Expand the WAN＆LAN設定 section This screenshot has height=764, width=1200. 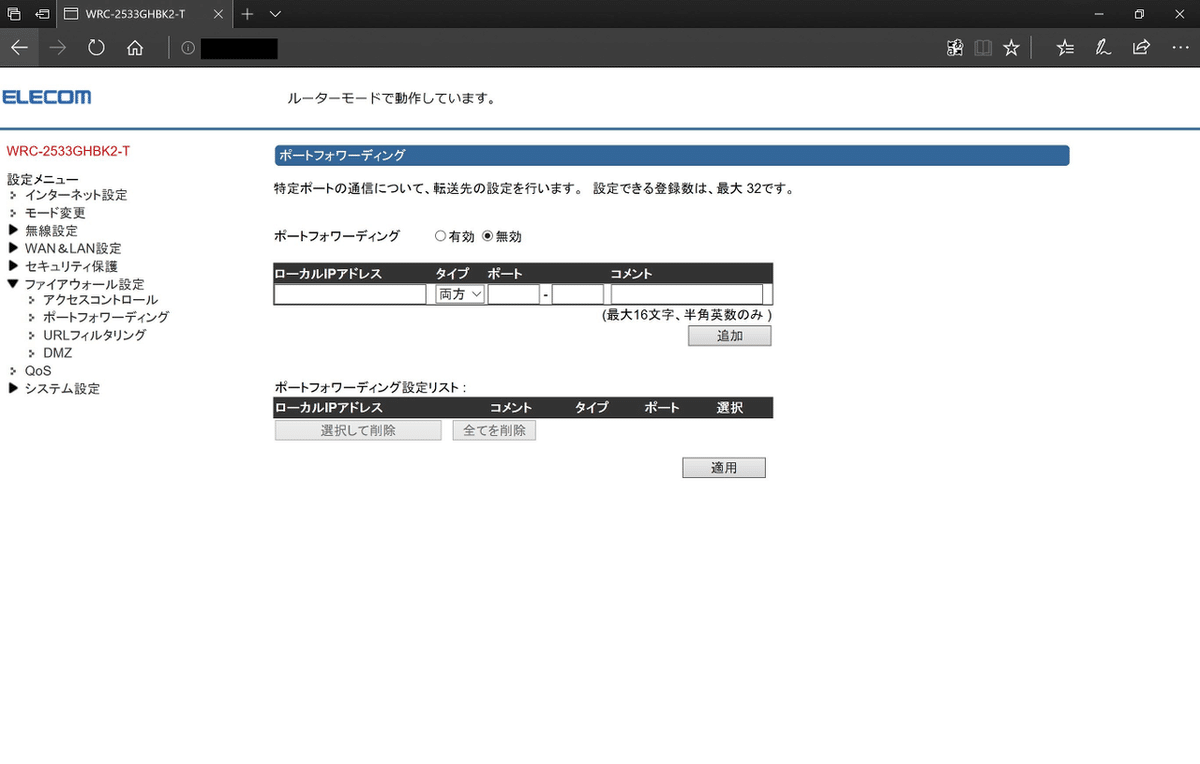[x=71, y=248]
